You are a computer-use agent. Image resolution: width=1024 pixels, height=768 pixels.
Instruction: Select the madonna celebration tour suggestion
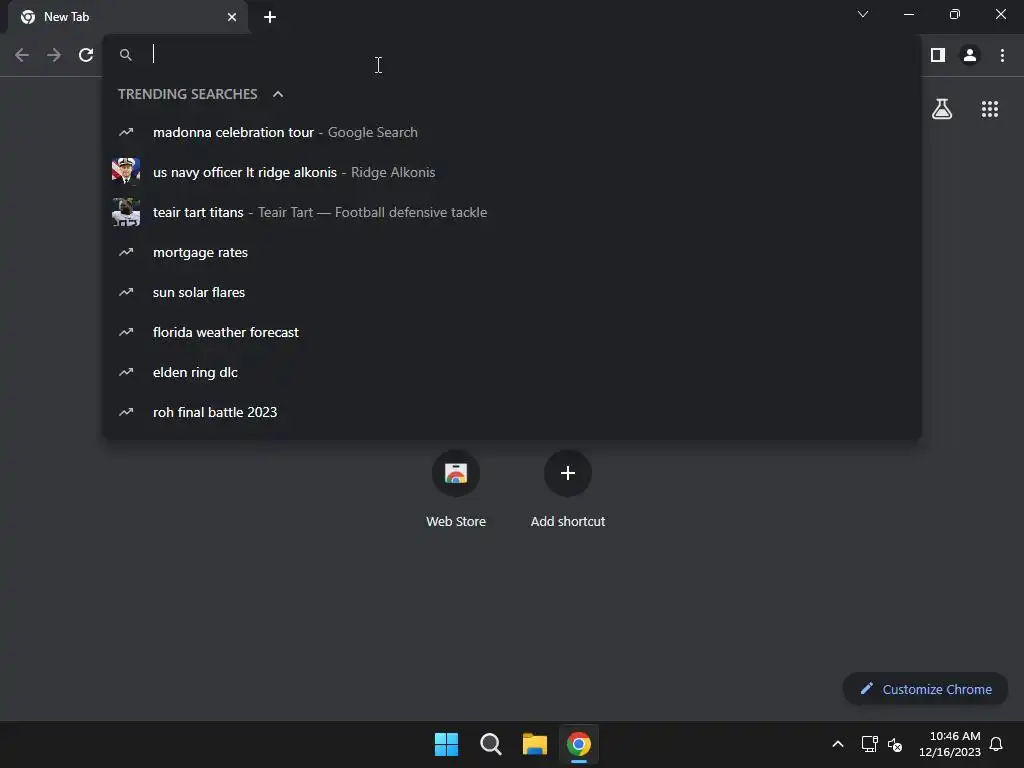tap(512, 132)
